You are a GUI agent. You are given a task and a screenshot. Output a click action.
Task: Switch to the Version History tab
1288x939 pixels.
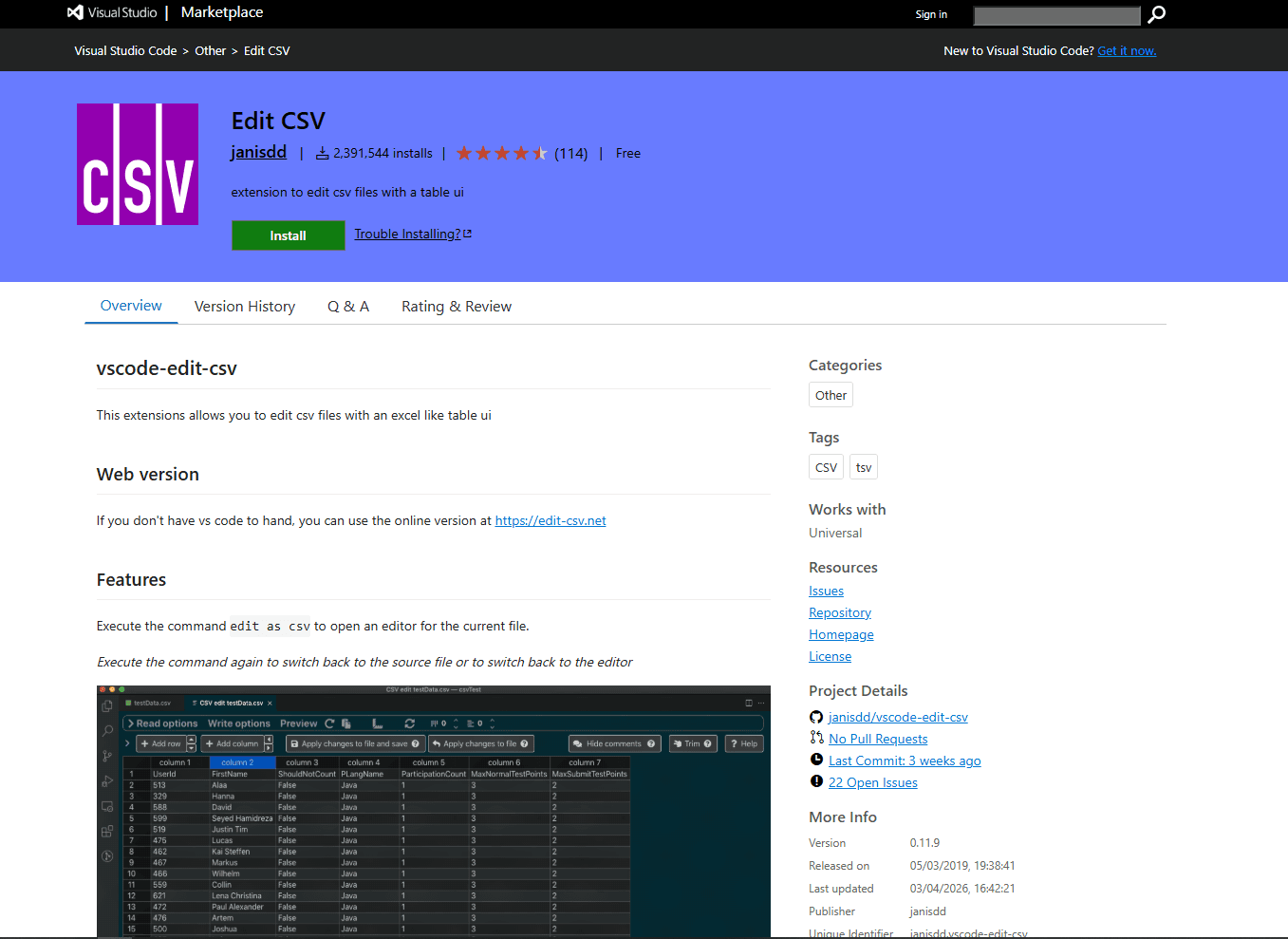(245, 307)
